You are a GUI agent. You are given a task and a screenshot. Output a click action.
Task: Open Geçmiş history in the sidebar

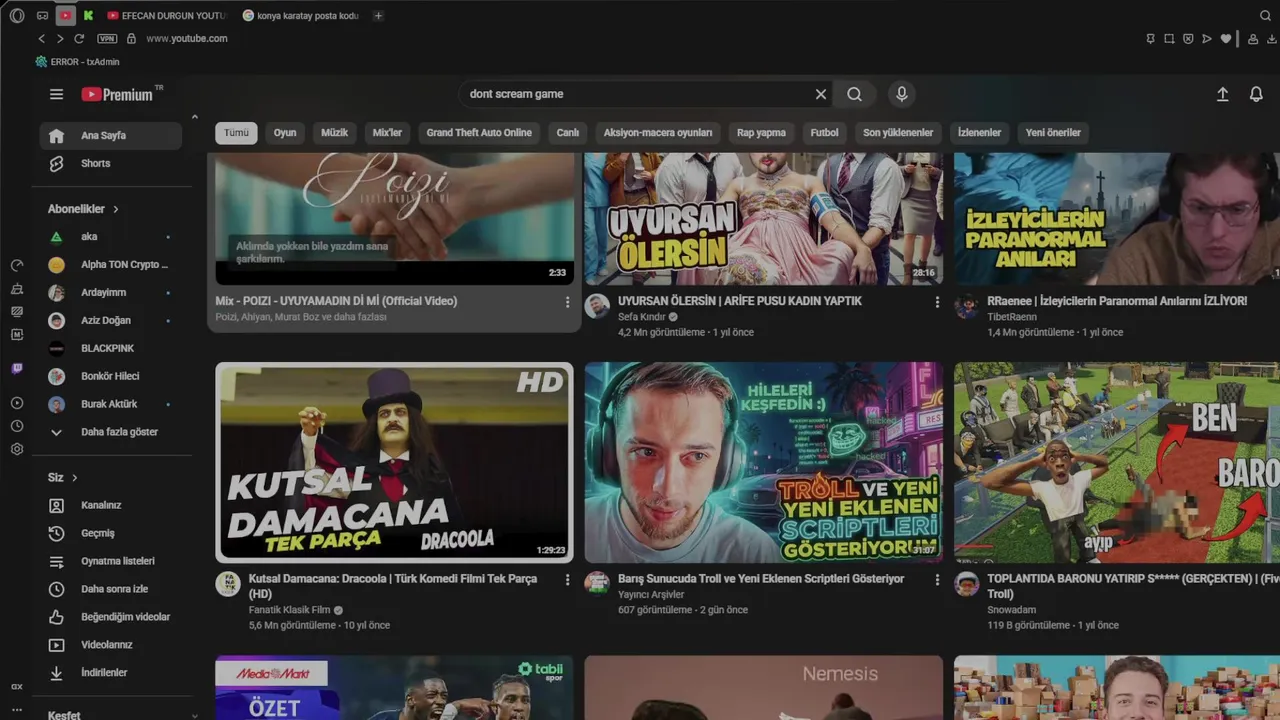pos(110,533)
